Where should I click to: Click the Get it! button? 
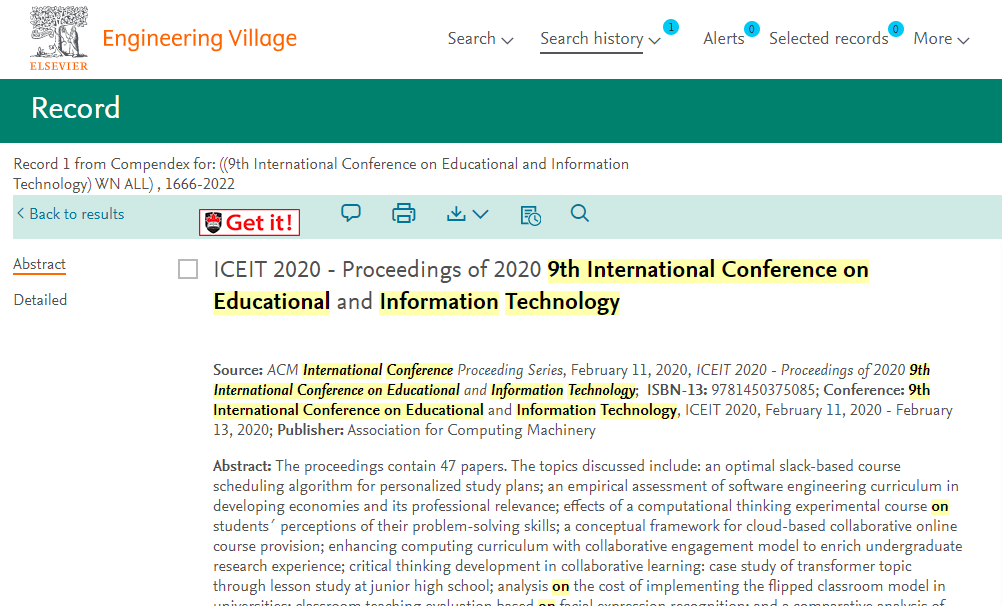(x=249, y=222)
